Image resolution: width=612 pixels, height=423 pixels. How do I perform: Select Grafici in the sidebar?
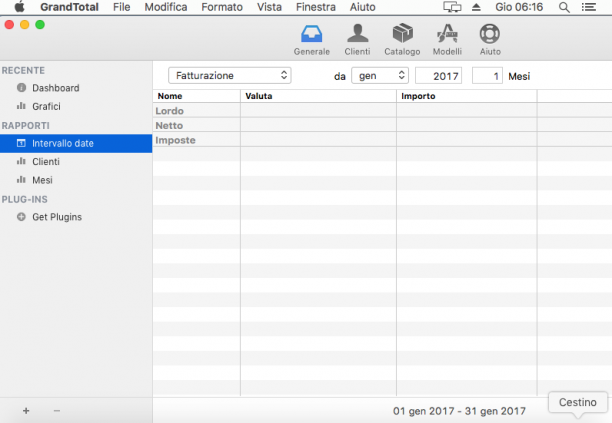pyautogui.click(x=76, y=106)
